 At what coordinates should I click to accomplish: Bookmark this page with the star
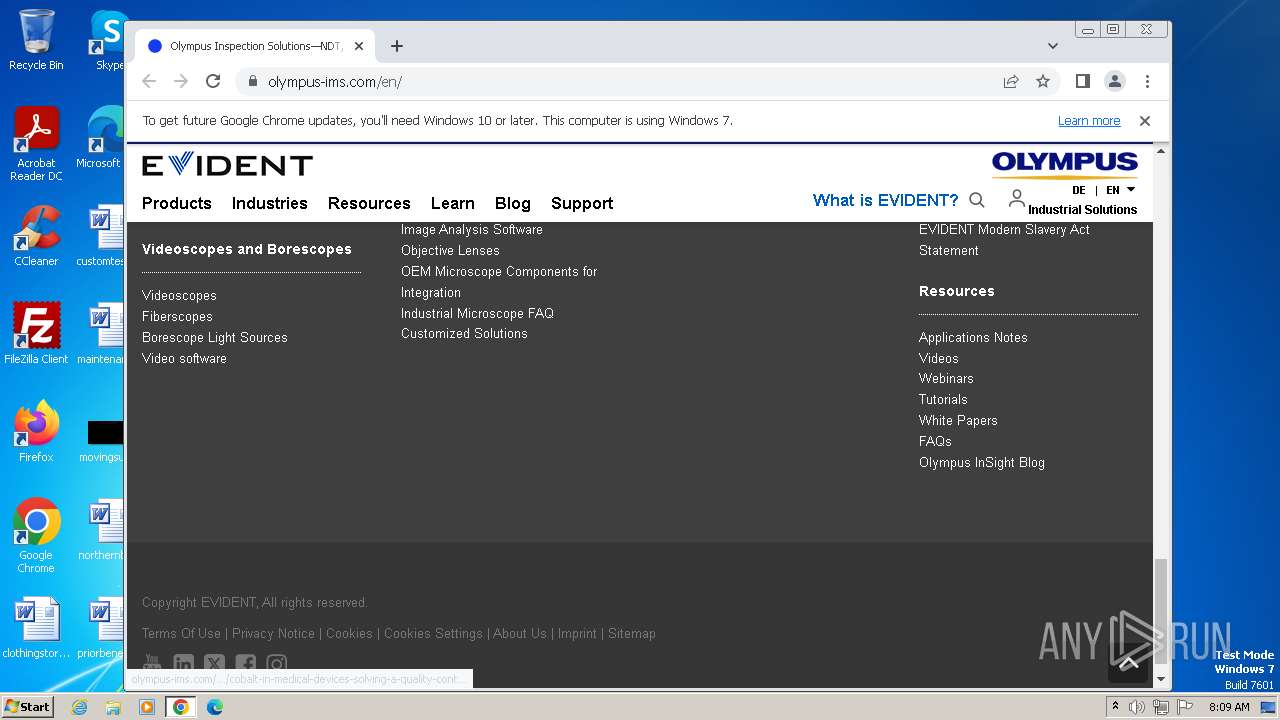pos(1043,81)
